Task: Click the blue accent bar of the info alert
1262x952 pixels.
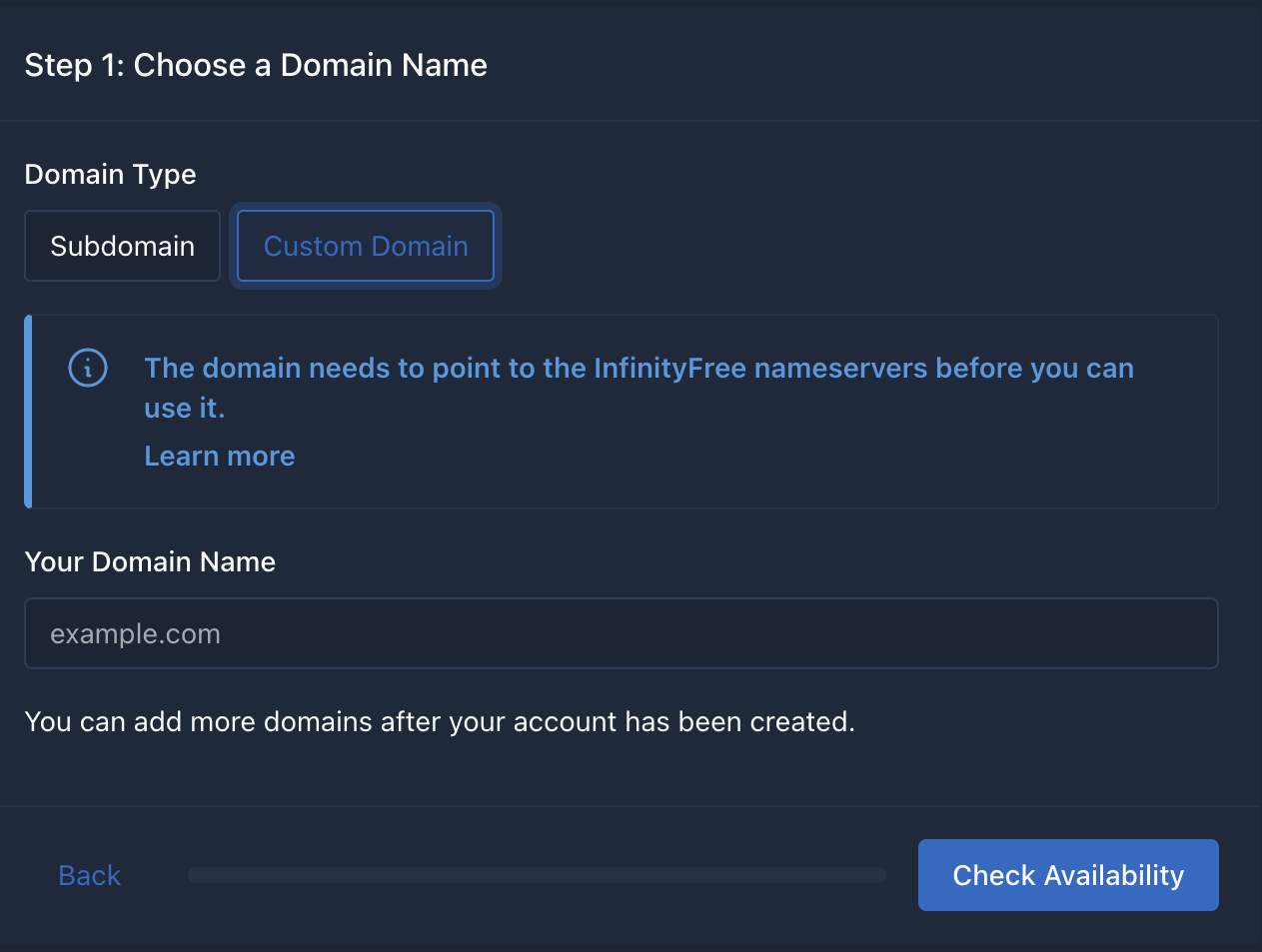Action: [x=28, y=412]
